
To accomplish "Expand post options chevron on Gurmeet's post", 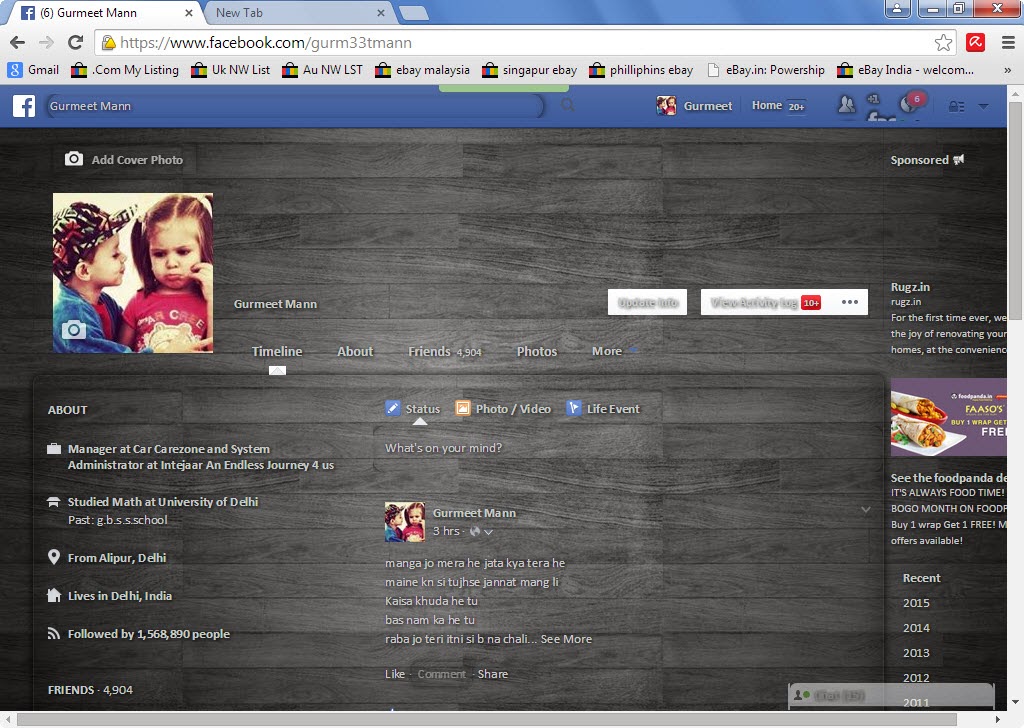I will click(865, 509).
